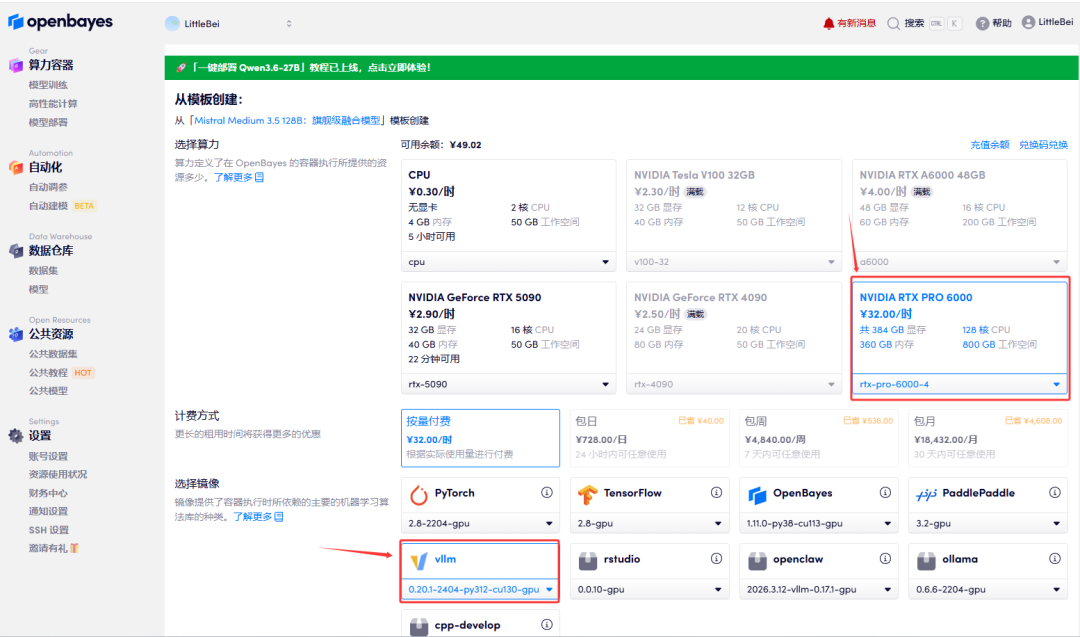
Task: Click the LittleBei user avatar icon
Action: pos(1028,23)
